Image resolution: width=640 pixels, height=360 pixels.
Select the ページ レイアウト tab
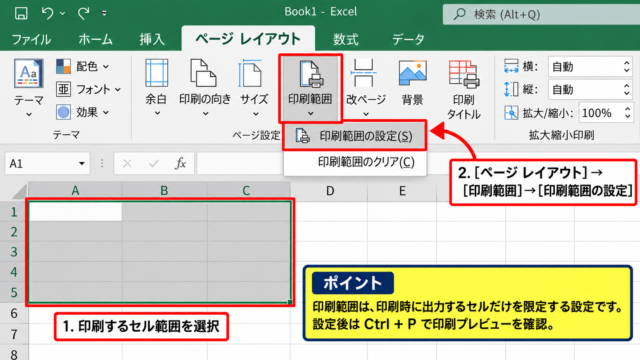[248, 39]
